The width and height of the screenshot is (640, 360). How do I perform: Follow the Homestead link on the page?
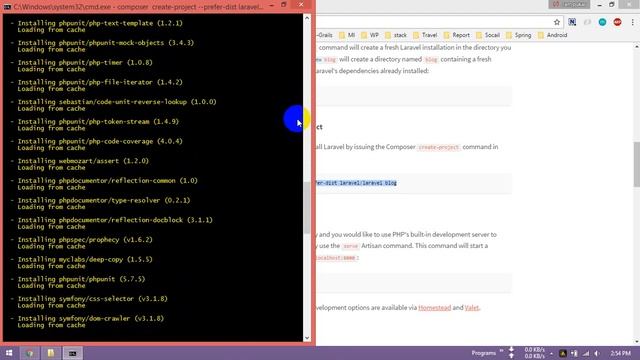coord(435,308)
